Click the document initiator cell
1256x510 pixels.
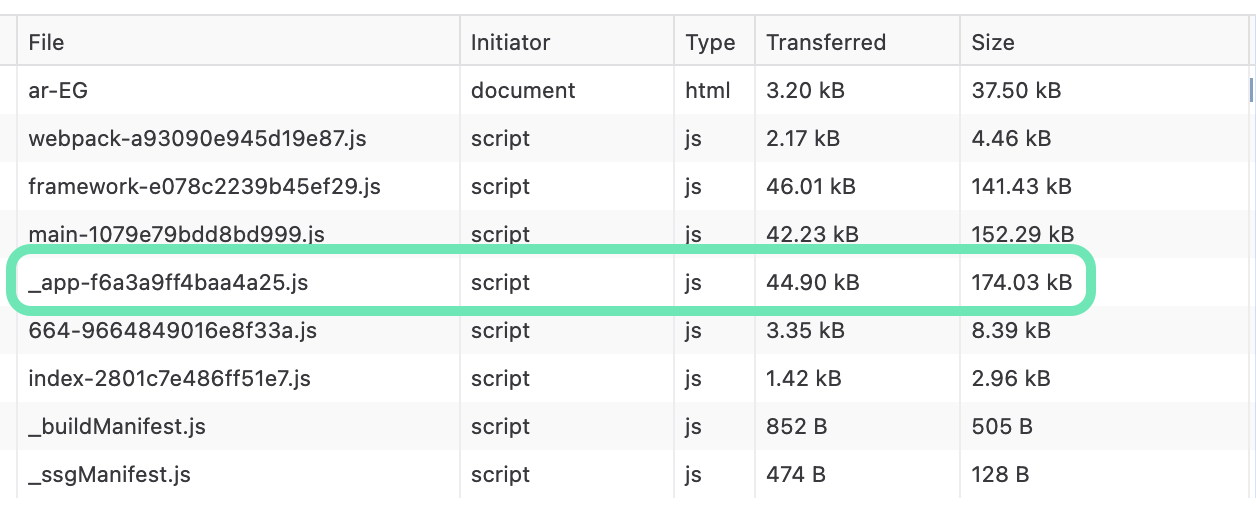tap(523, 90)
